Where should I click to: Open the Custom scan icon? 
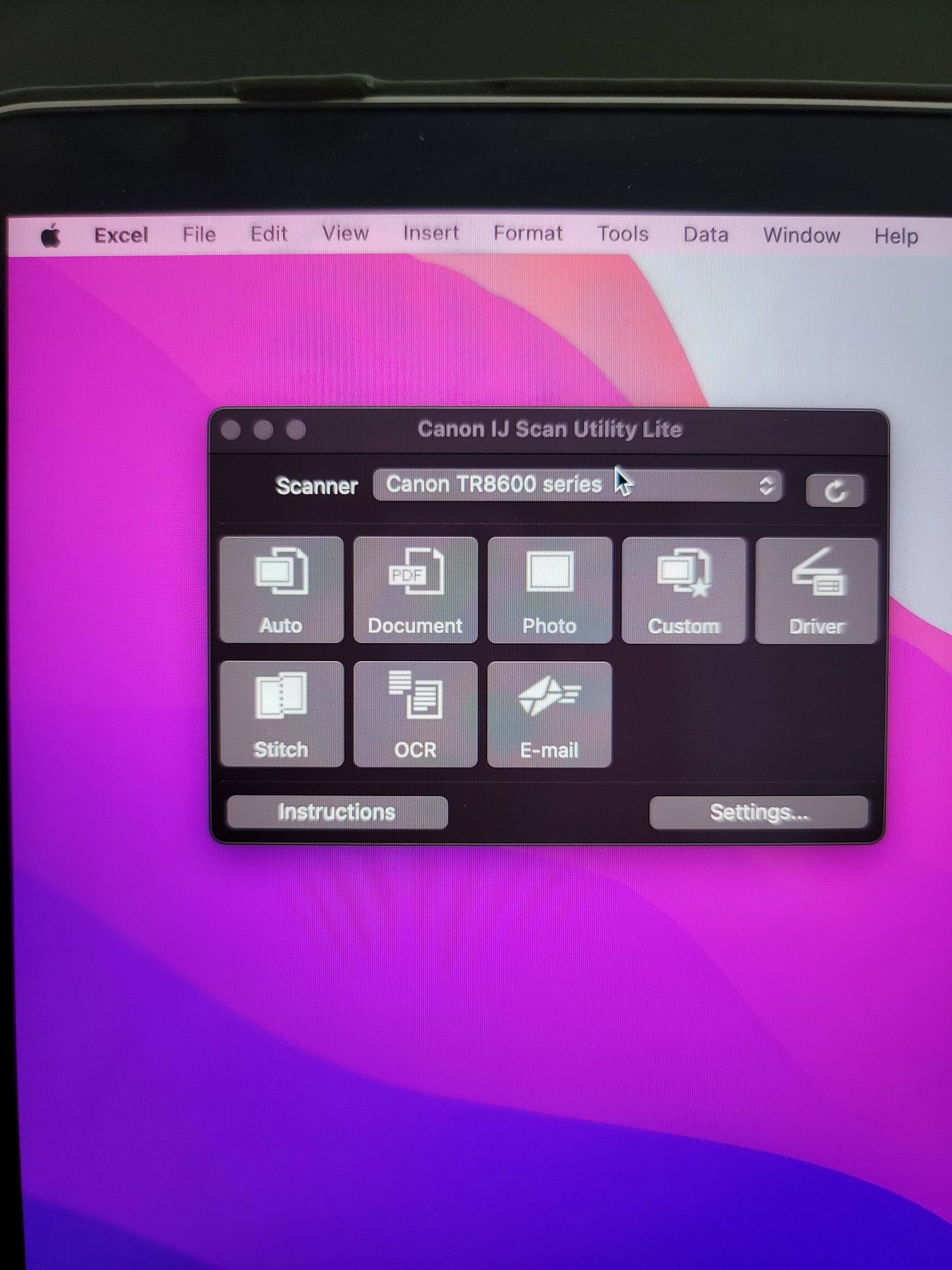(x=683, y=590)
